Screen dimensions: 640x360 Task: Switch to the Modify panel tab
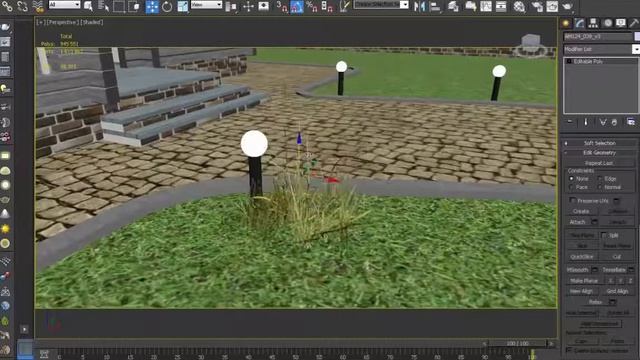pos(580,23)
